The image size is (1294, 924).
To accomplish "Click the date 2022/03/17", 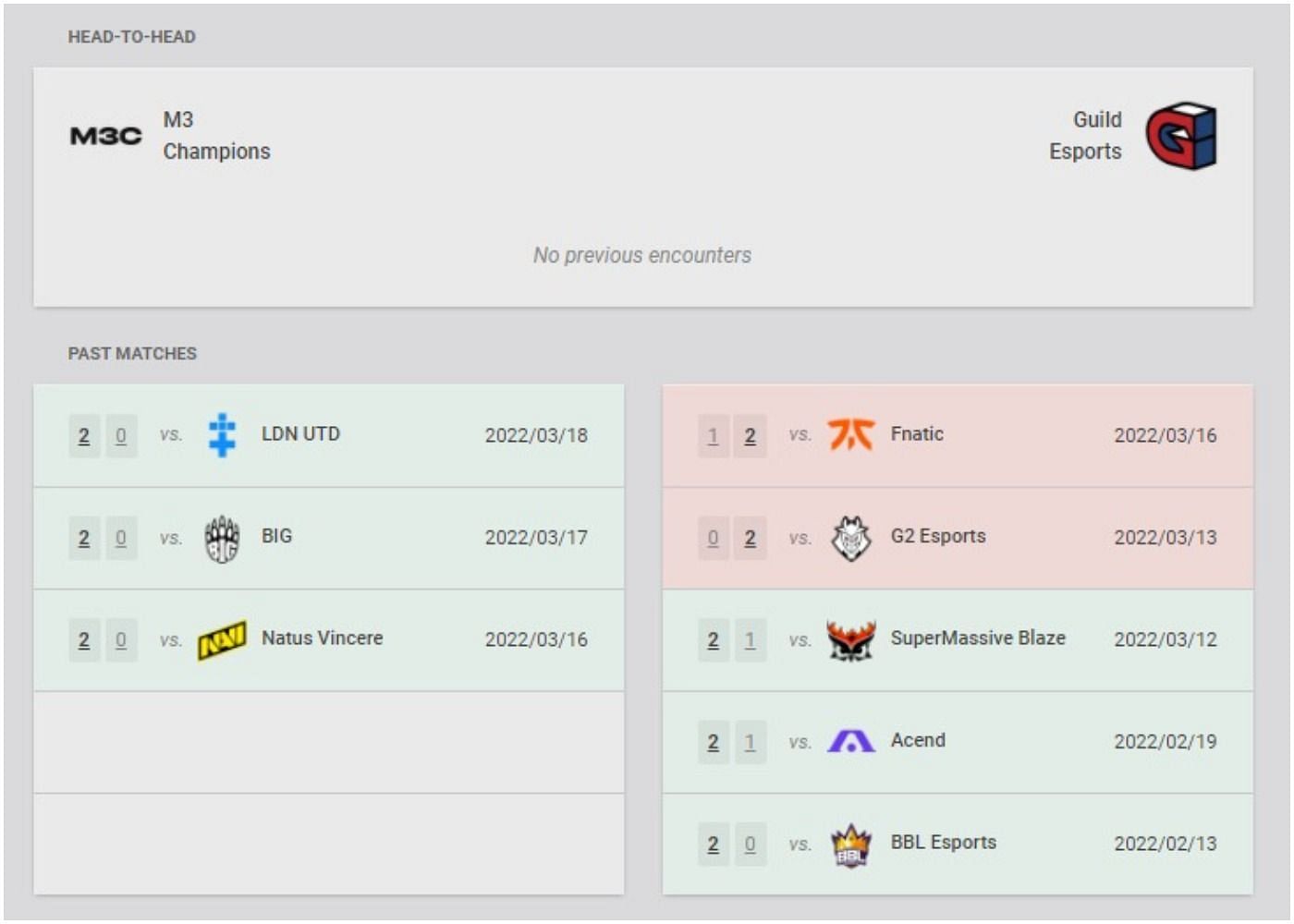I will coord(536,538).
